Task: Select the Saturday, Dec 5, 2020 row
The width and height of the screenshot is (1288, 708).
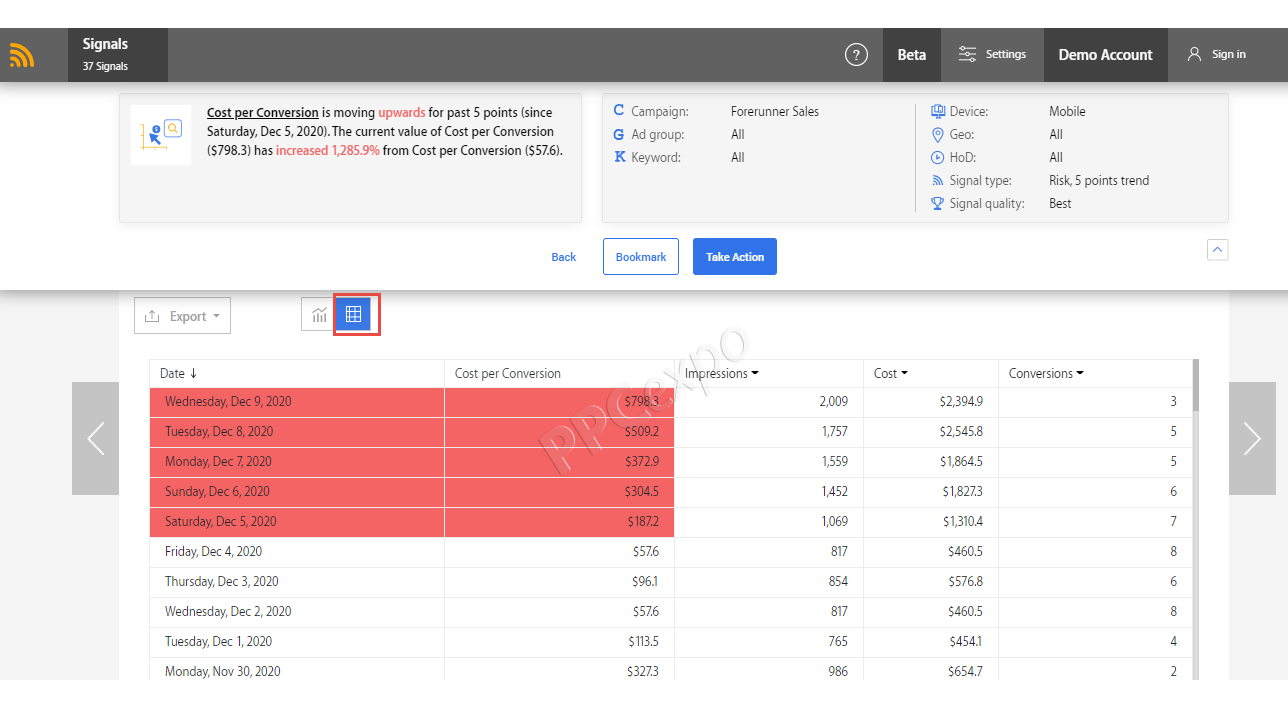Action: pos(670,522)
